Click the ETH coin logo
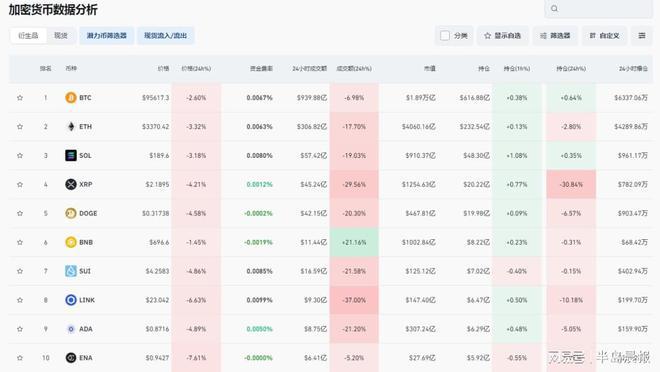The width and height of the screenshot is (660, 372). [71, 127]
